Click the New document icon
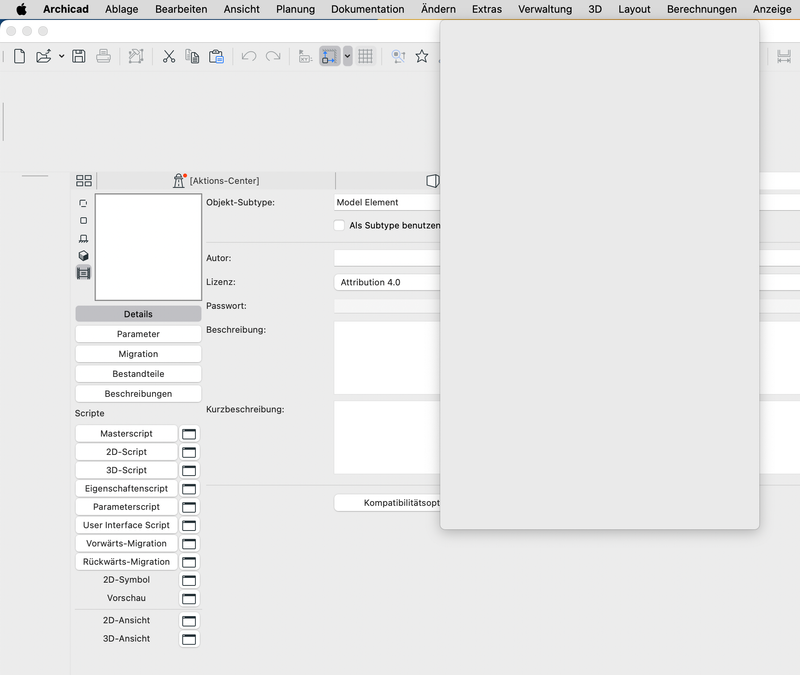The height and width of the screenshot is (675, 800). click(x=19, y=56)
